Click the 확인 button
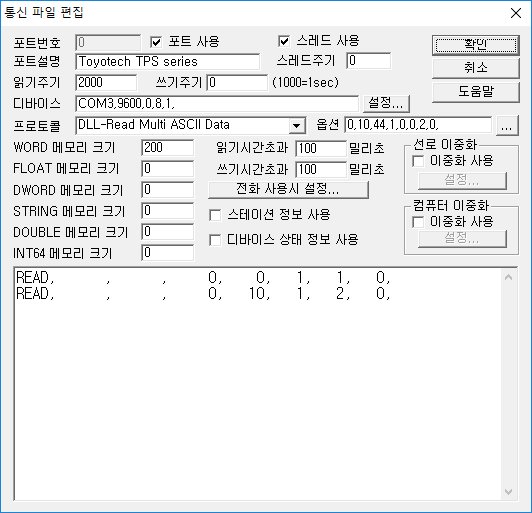Screen dimensions: 532x513 (476, 45)
